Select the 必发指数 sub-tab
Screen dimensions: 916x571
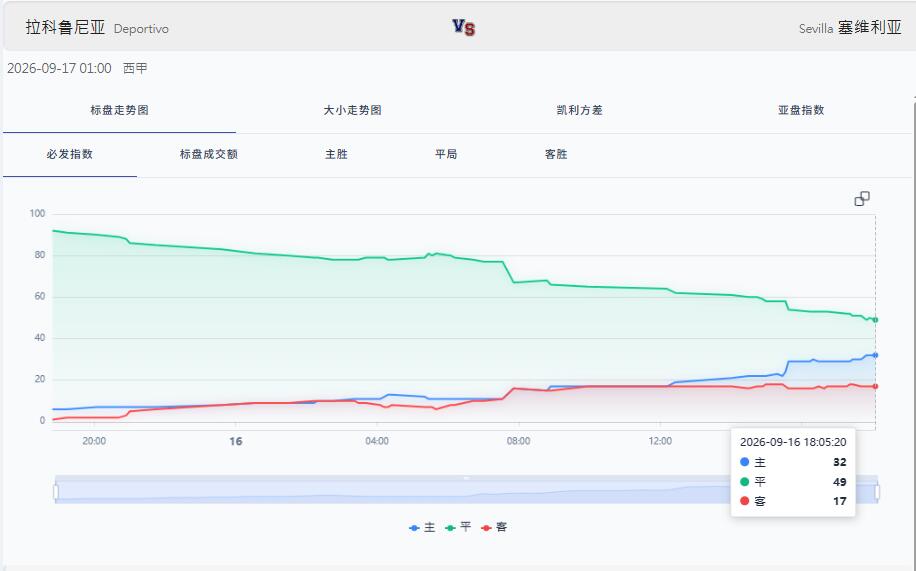click(70, 154)
